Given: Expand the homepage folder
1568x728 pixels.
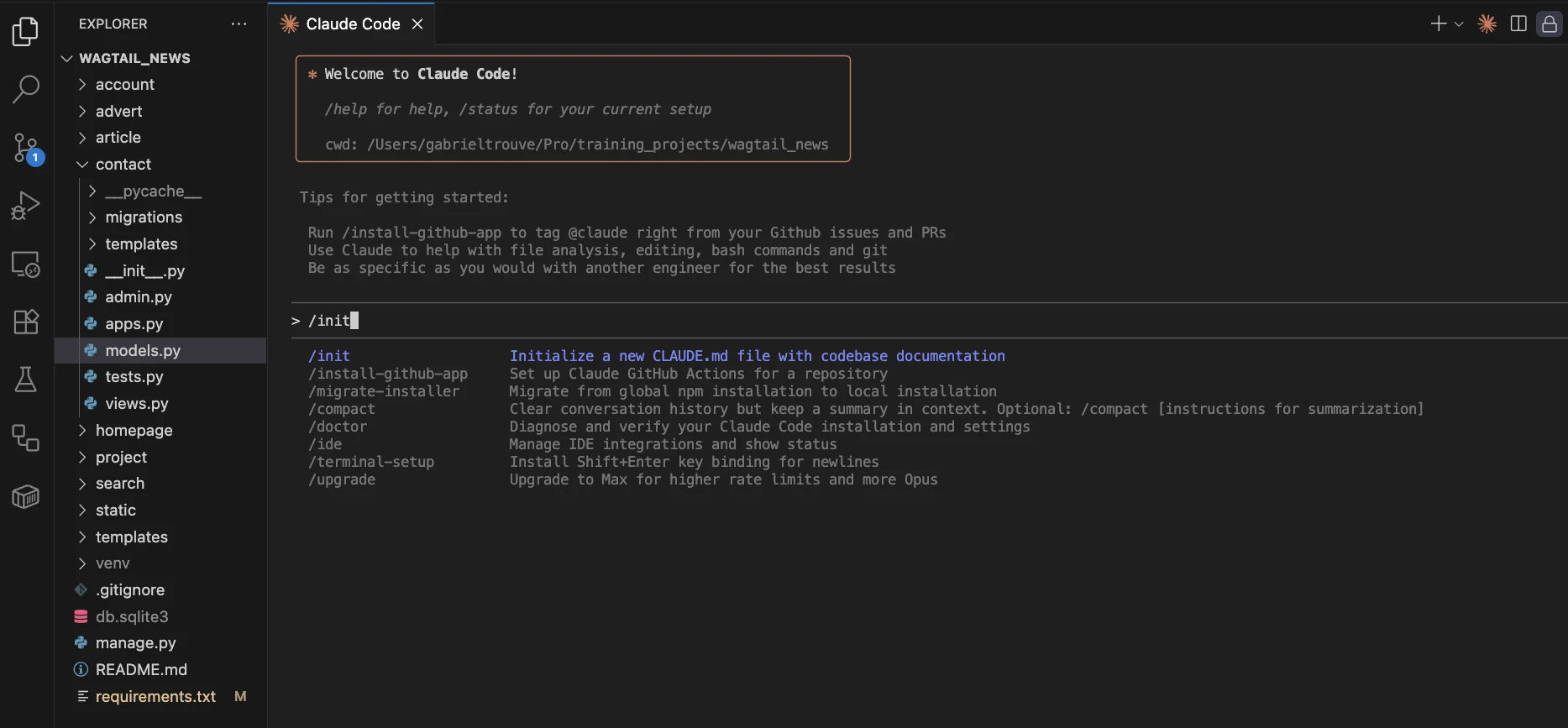Looking at the screenshot, I should pos(134,431).
